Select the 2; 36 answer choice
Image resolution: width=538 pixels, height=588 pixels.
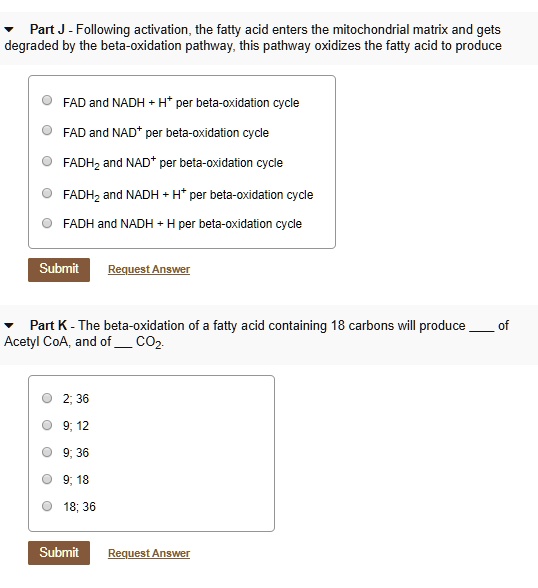point(47,398)
